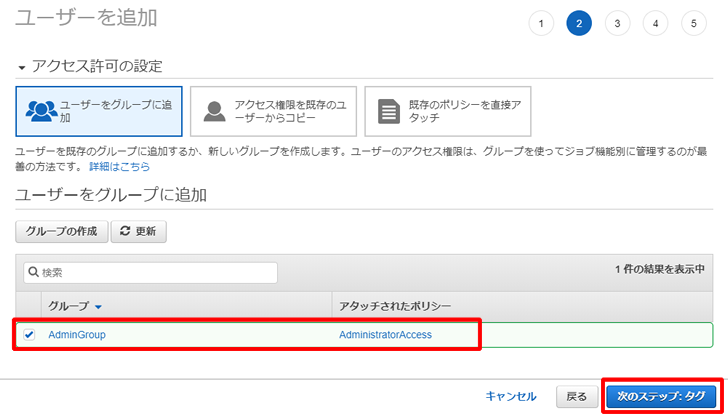The height and width of the screenshot is (414, 728).
Task: Click the active step 2 circle
Action: click(579, 23)
